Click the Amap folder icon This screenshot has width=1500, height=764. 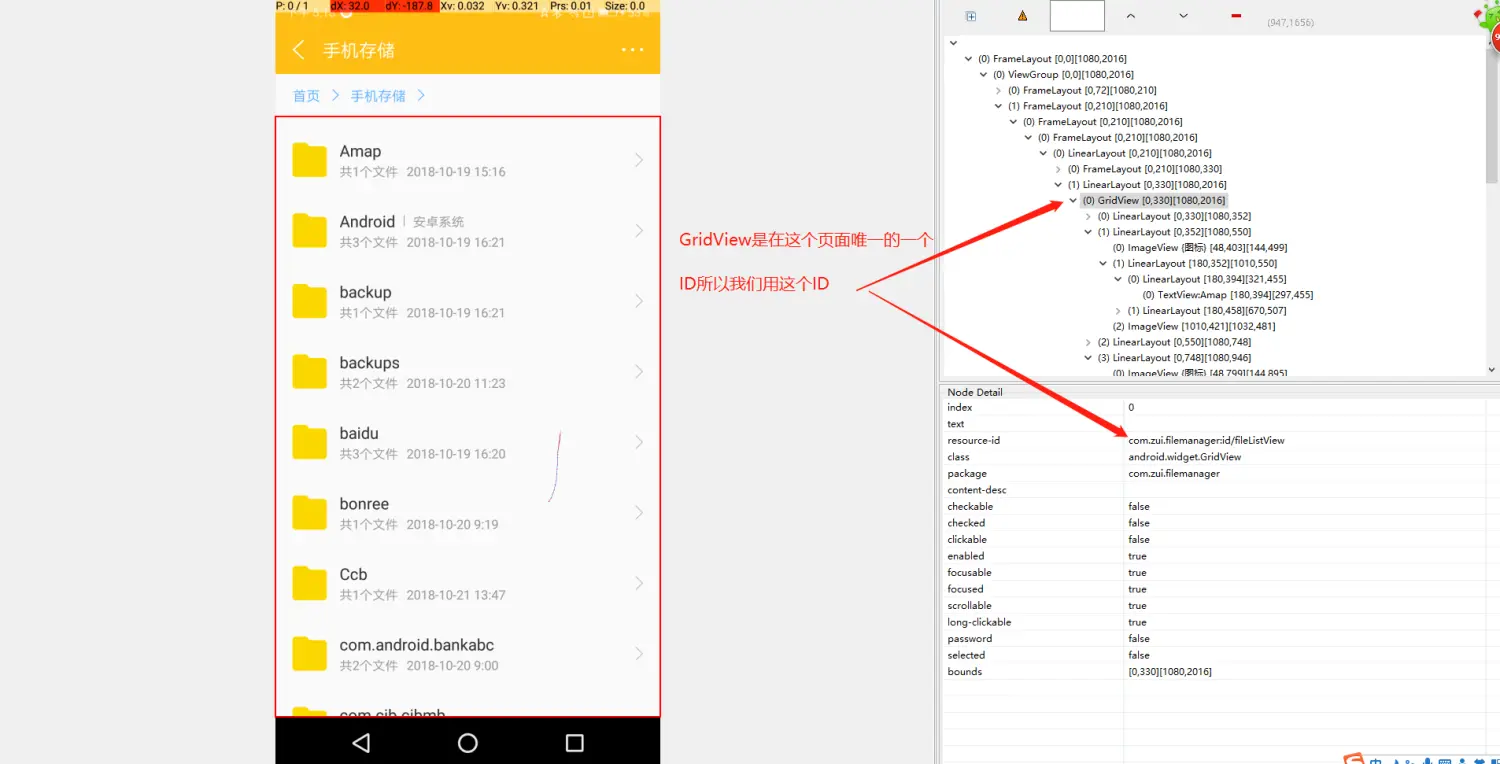pyautogui.click(x=310, y=160)
